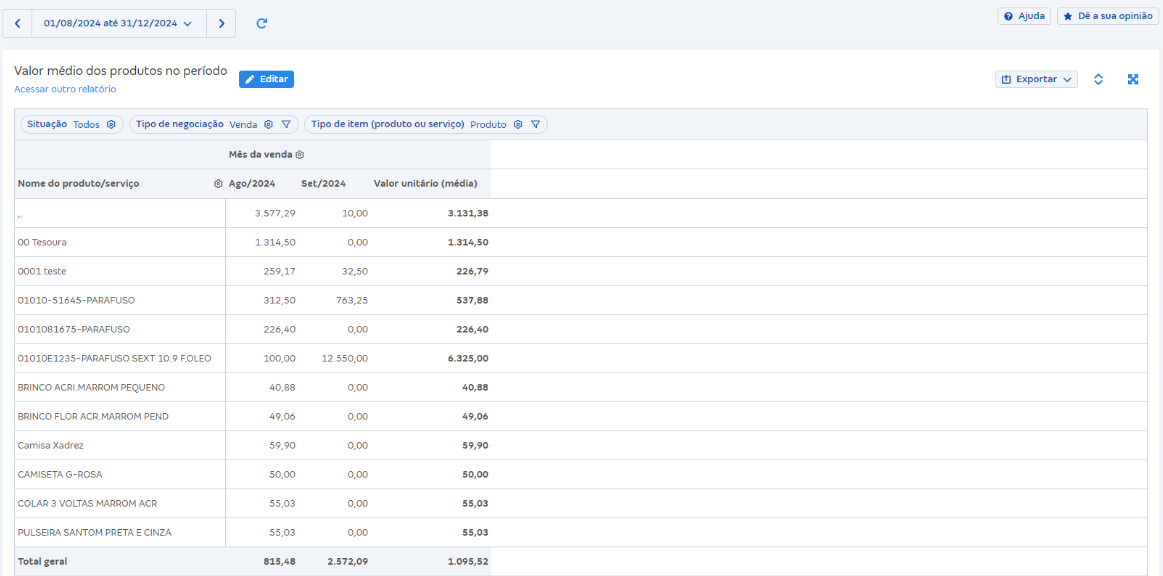Toggle expand/collapse rows chevron icon
The height and width of the screenshot is (576, 1163).
point(1098,79)
